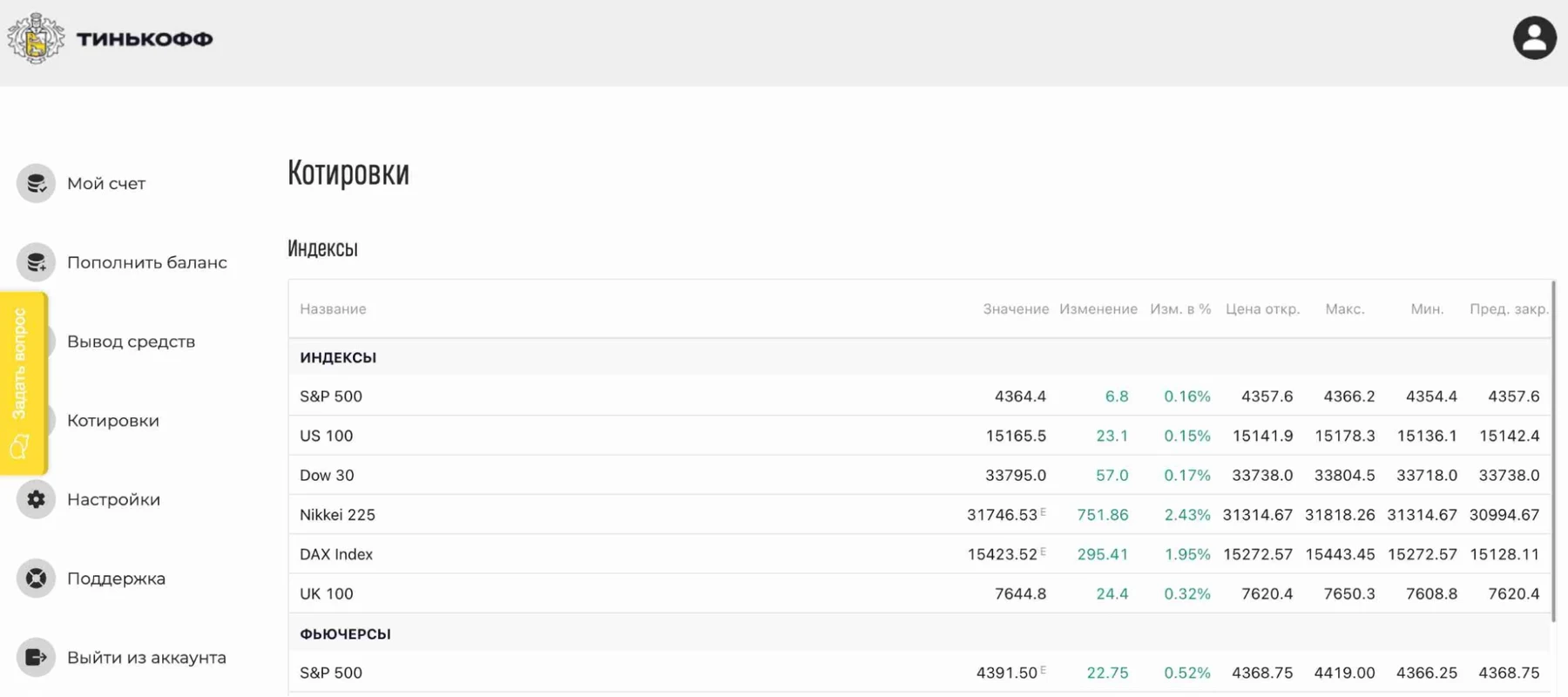Viewport: 1568px width, 697px height.
Task: Click the Изменение column header
Action: [1098, 309]
